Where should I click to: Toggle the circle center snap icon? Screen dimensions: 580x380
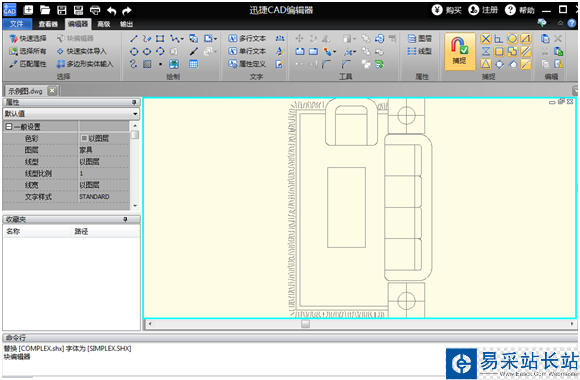[x=512, y=38]
